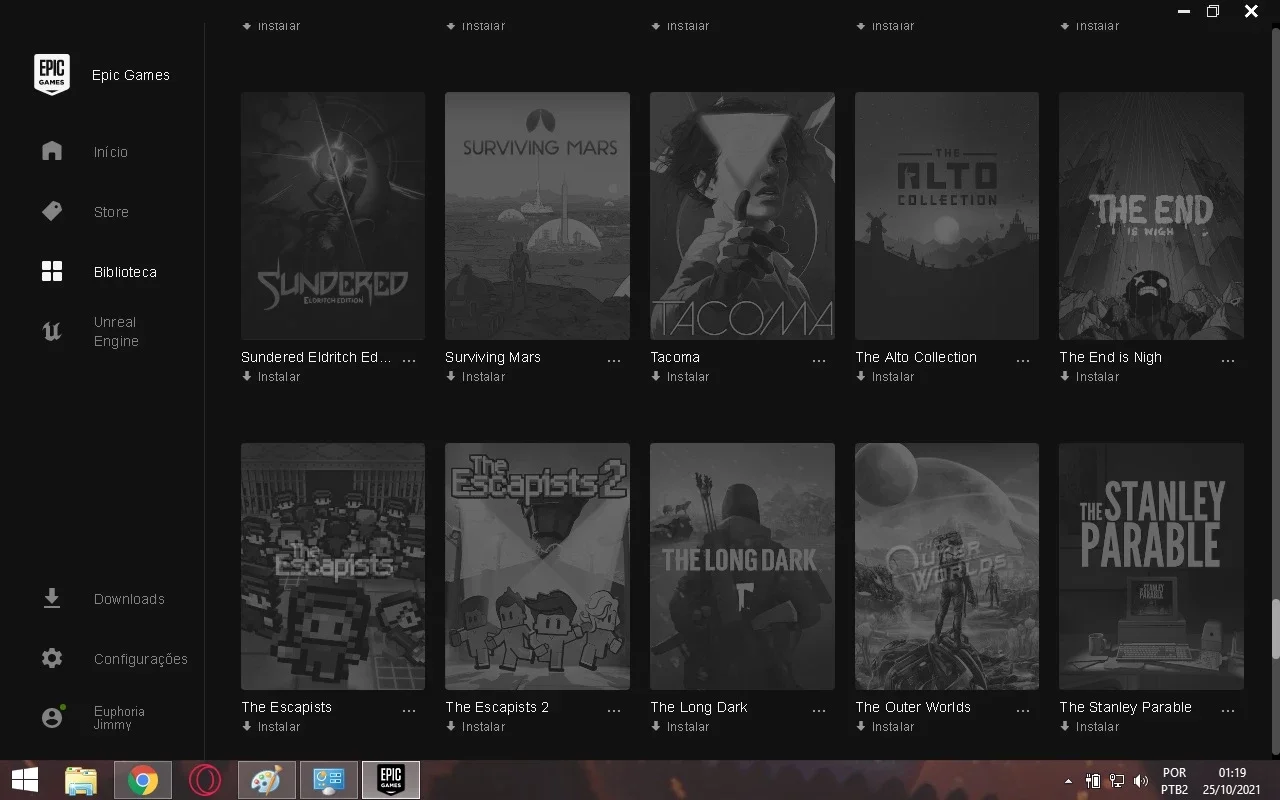Open Windows Start menu
Viewport: 1280px width, 800px height.
pyautogui.click(x=25, y=780)
